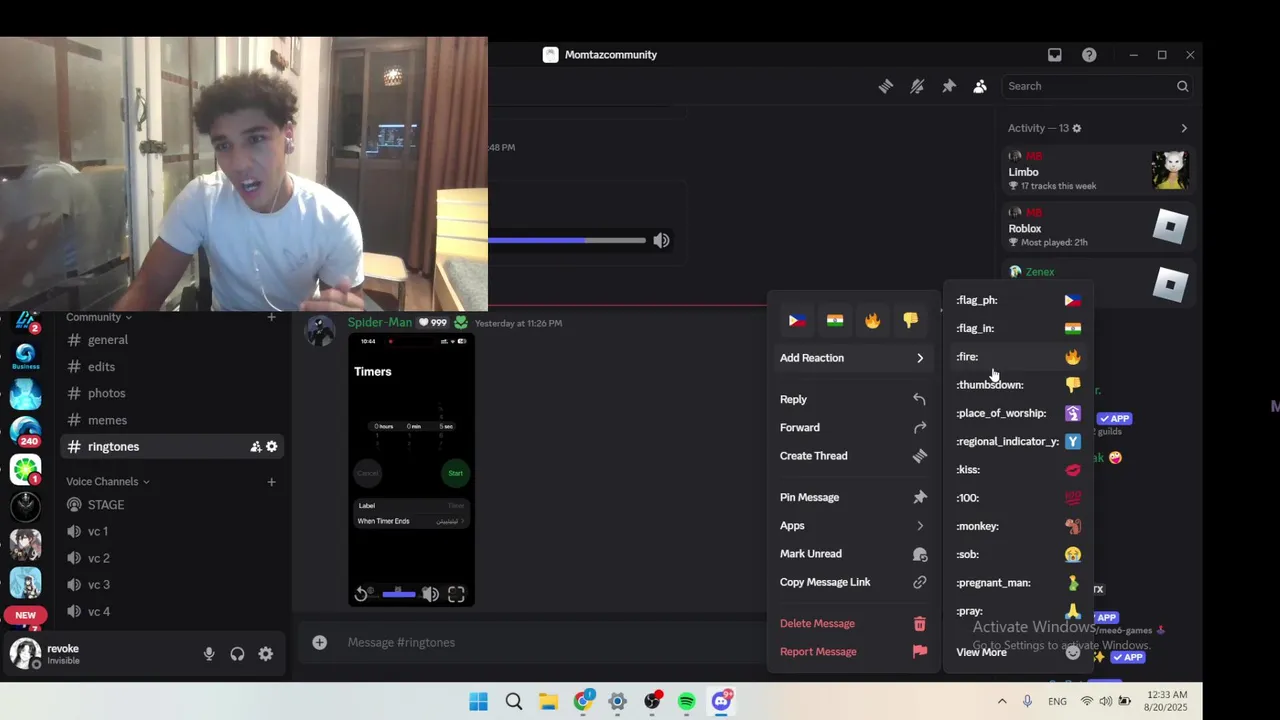Image resolution: width=1280 pixels, height=720 pixels.
Task: Select Report Message option
Action: tap(853, 652)
